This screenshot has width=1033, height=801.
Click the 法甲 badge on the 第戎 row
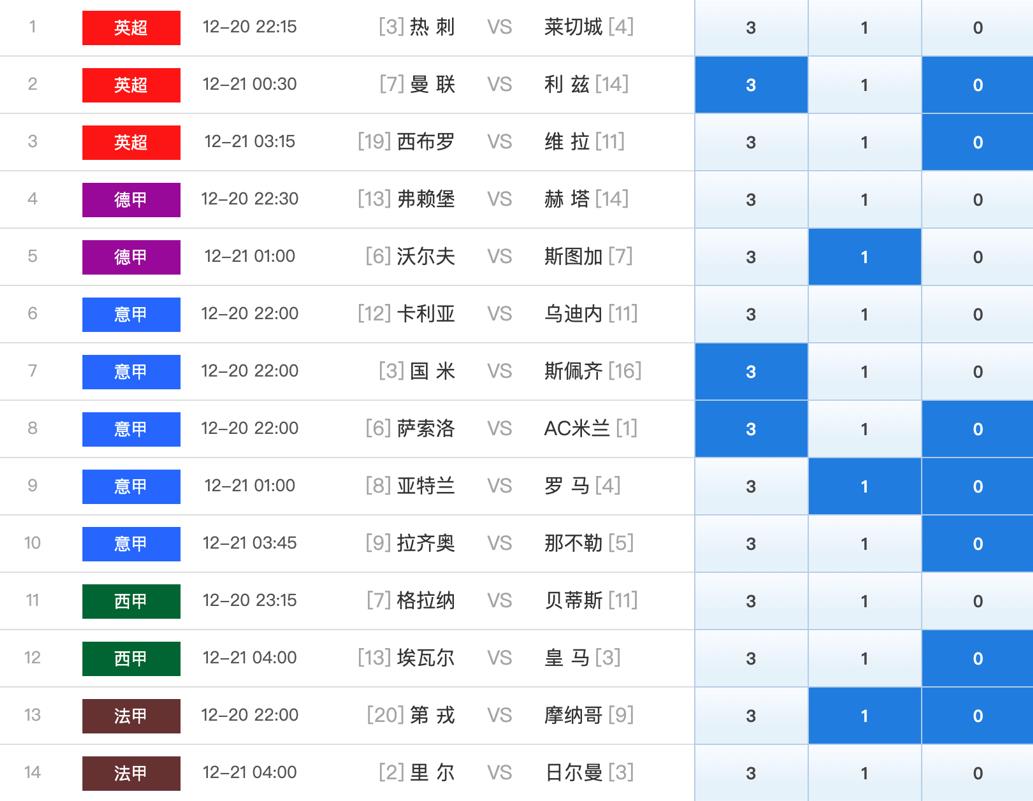point(131,715)
